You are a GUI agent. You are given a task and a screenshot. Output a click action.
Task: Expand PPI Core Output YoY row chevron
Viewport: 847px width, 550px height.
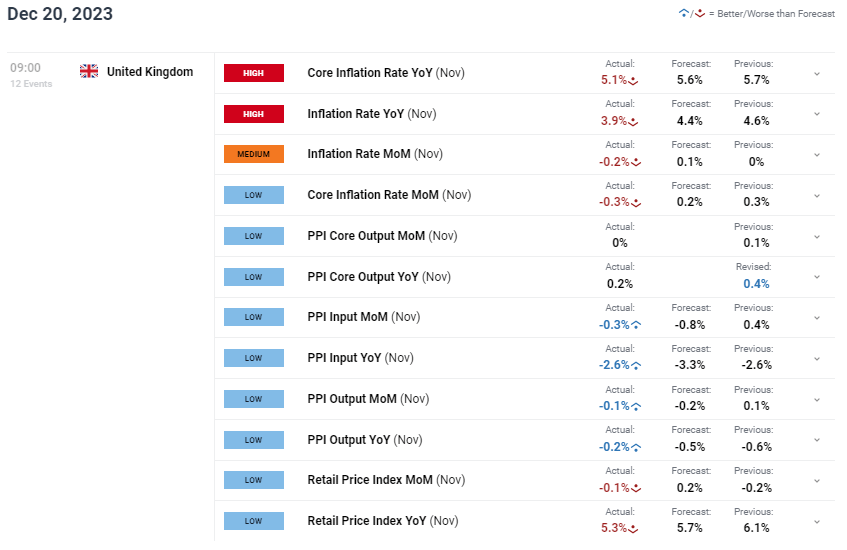(x=817, y=277)
